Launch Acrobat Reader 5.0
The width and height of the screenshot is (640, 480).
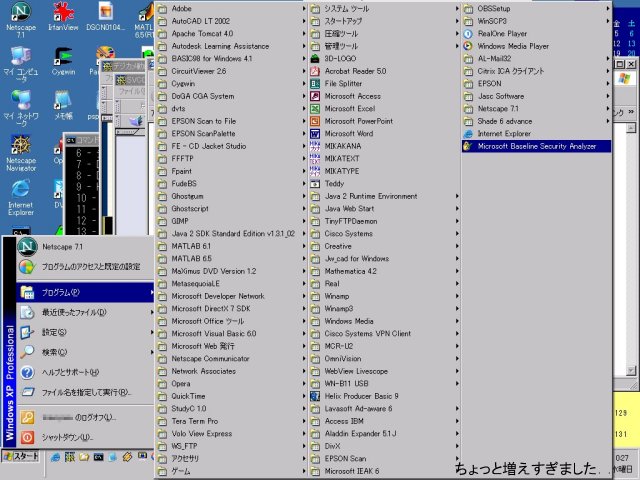383,71
